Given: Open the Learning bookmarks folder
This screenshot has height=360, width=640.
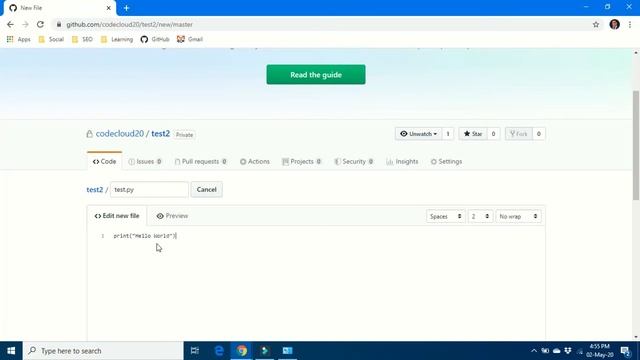Looking at the screenshot, I should (x=117, y=39).
